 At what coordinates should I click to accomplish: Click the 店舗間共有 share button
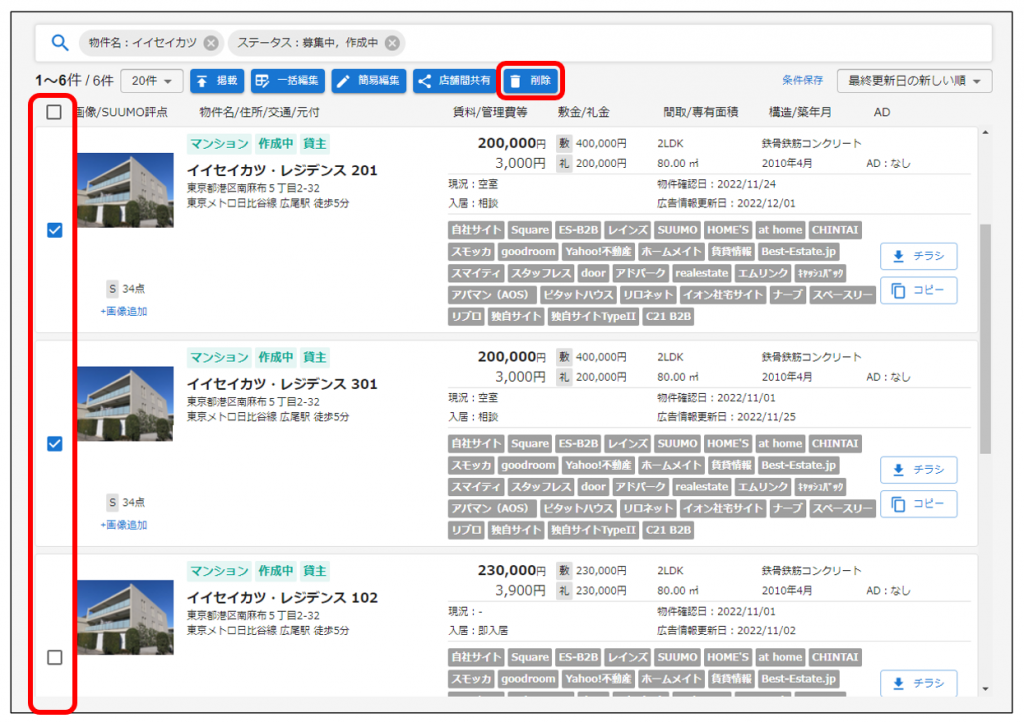click(x=454, y=81)
